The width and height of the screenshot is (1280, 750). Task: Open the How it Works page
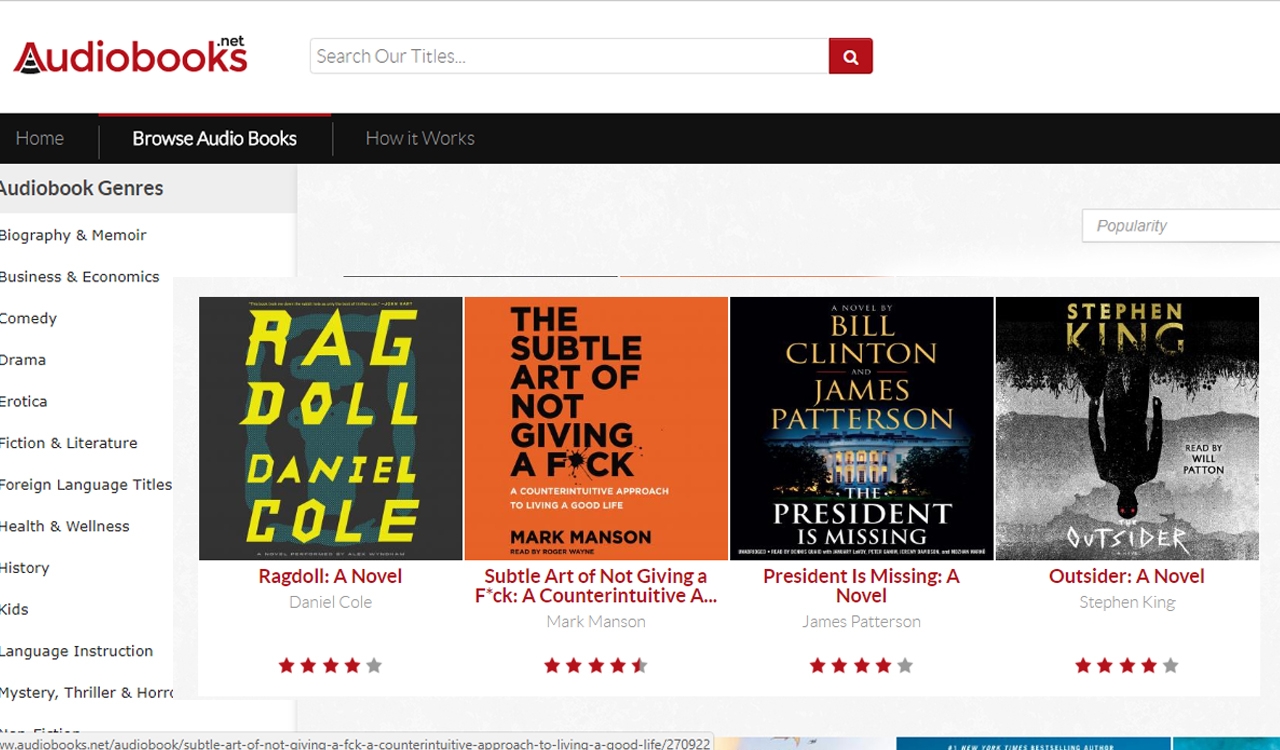tap(420, 138)
